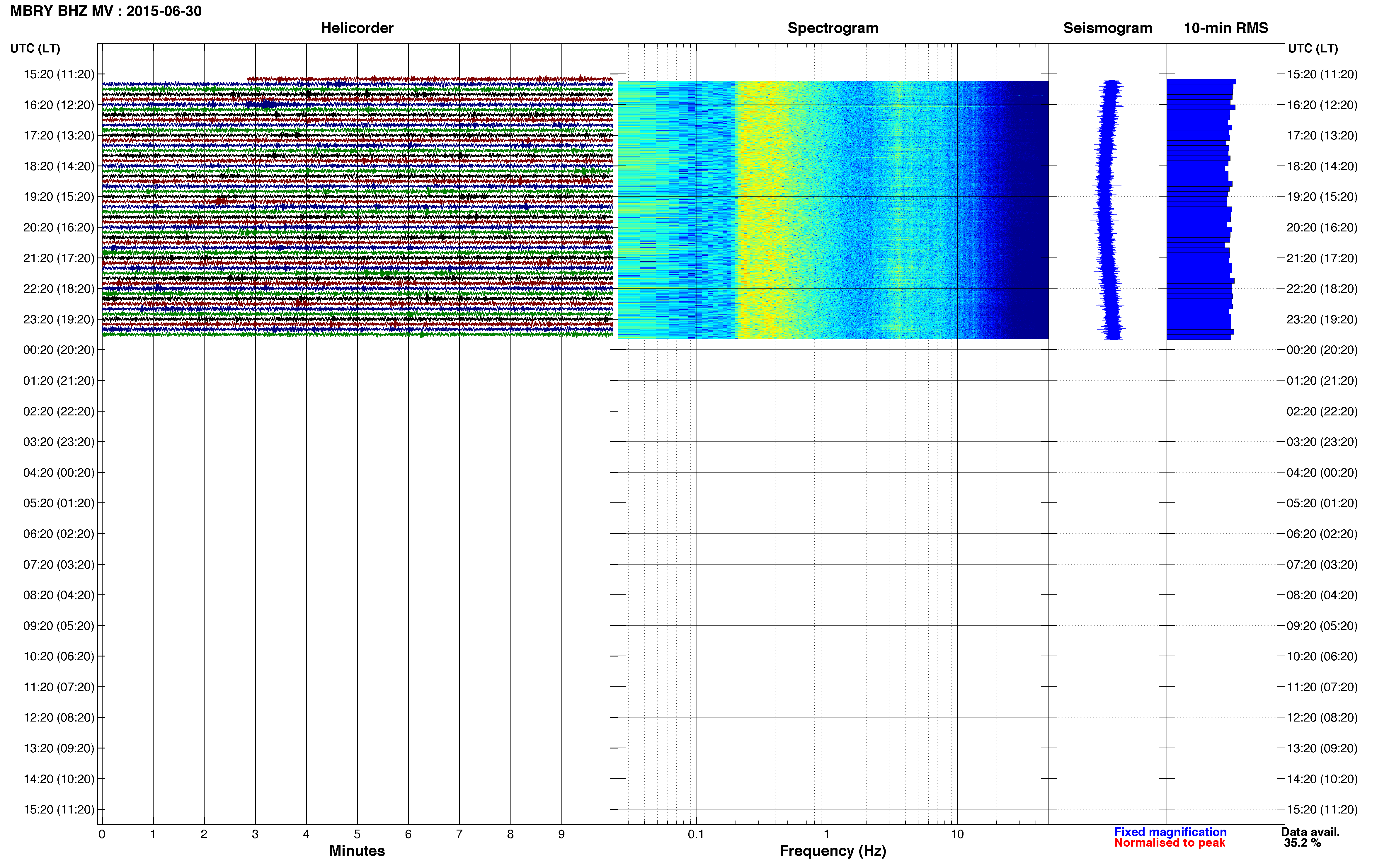Click 01:20 (21:20) on the helicorder time axis
This screenshot has width=1389, height=868.
point(59,381)
